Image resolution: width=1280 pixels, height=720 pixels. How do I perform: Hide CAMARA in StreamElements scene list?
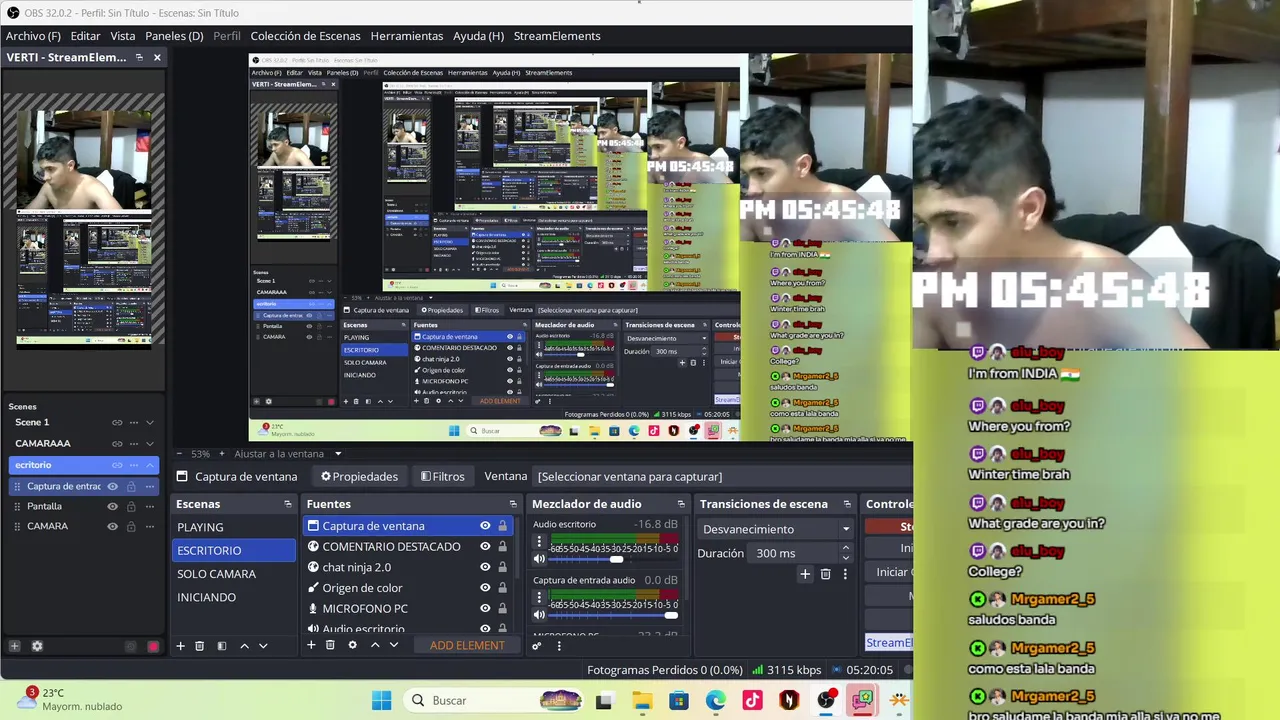(x=112, y=526)
